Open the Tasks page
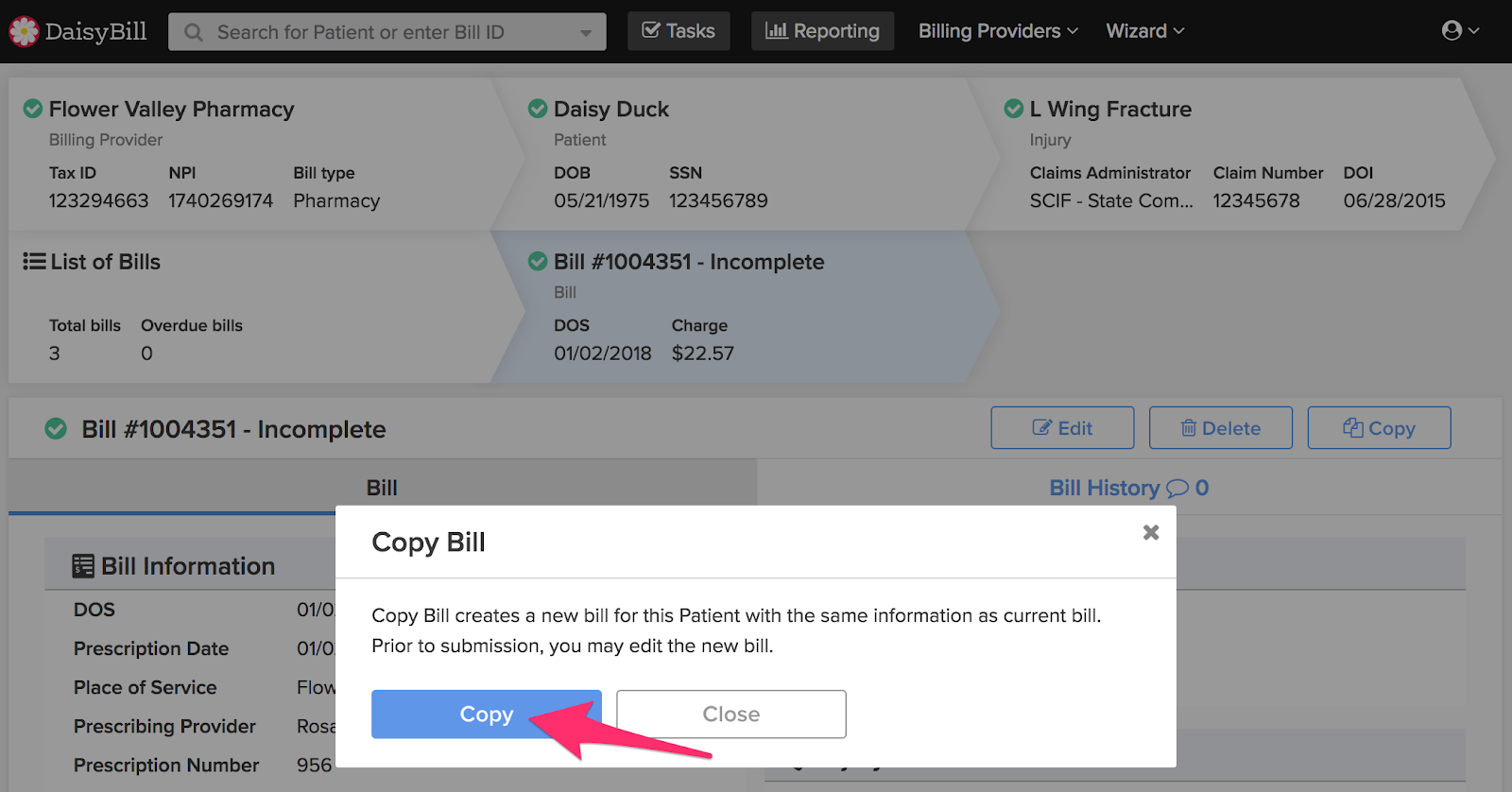The width and height of the screenshot is (1512, 792). 679,31
